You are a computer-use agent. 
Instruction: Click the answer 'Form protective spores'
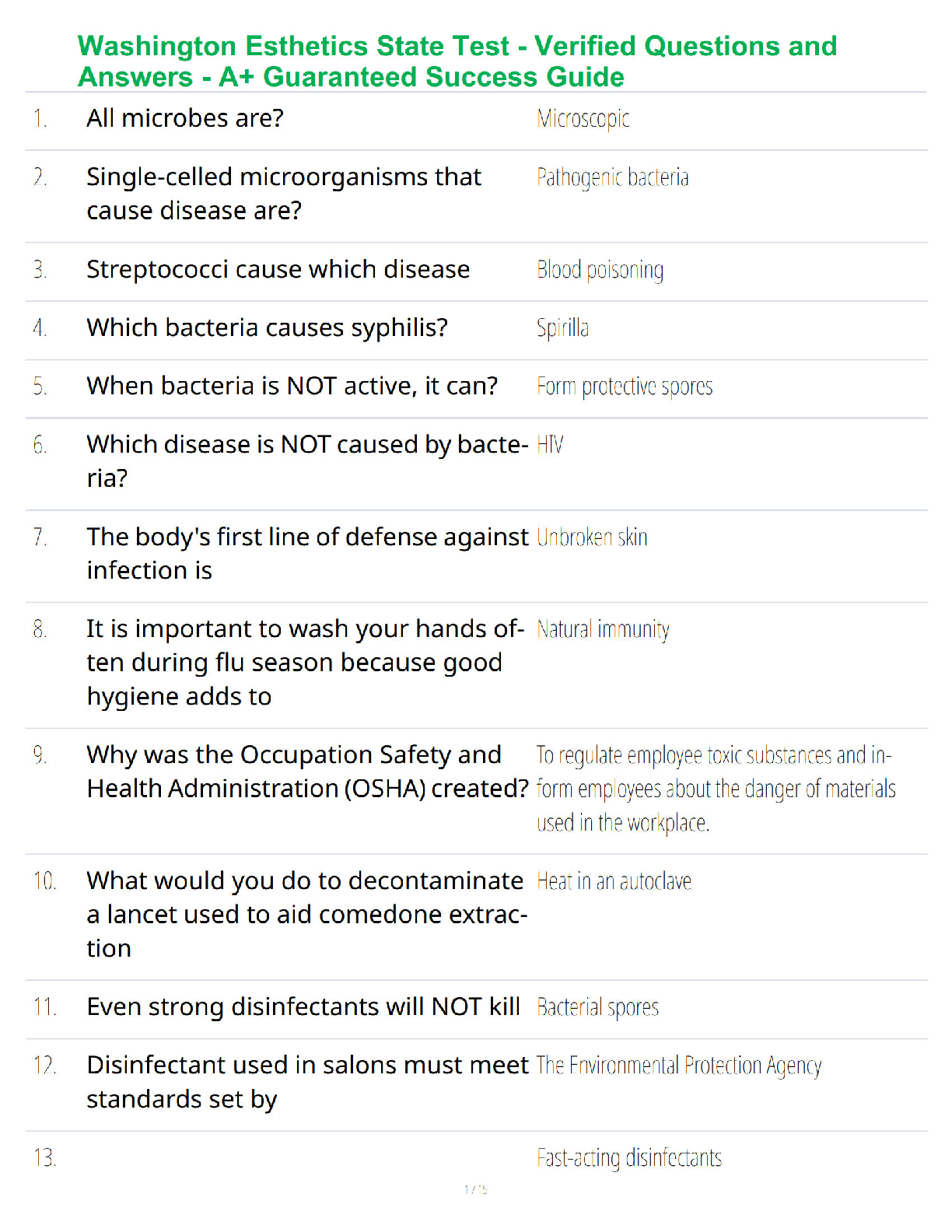coord(625,387)
